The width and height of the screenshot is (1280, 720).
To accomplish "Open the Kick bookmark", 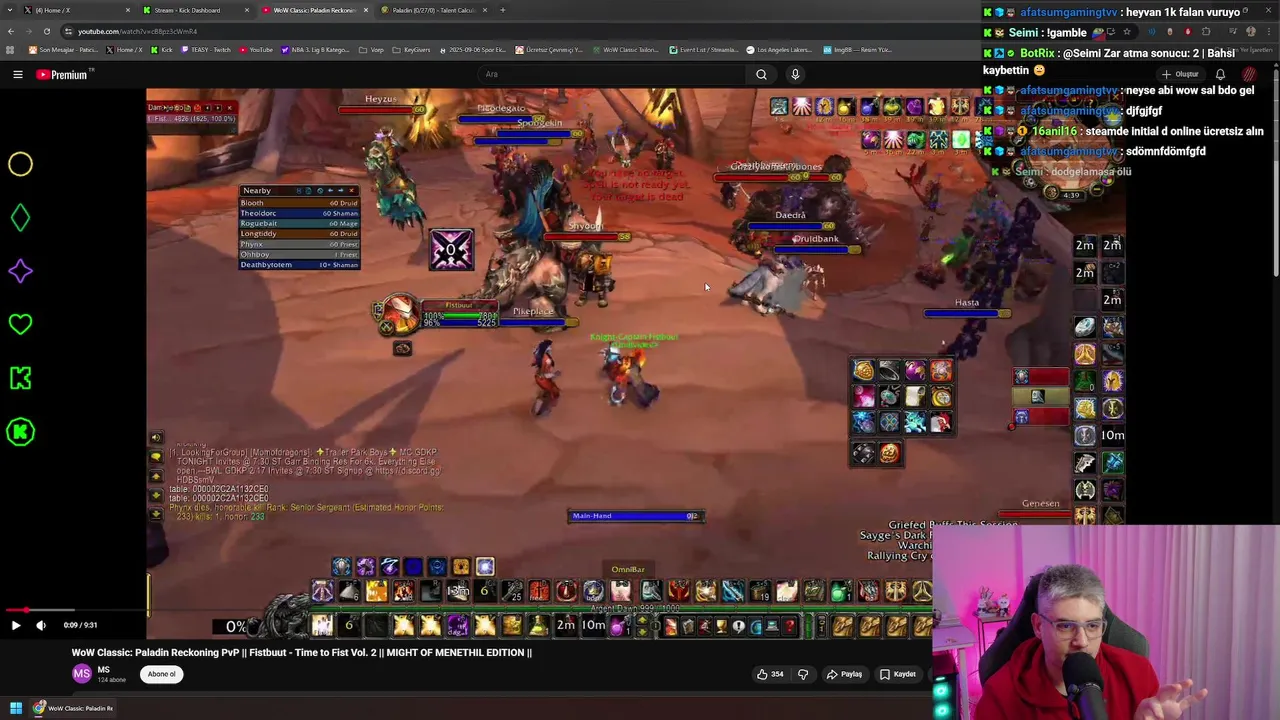I will 161,49.
